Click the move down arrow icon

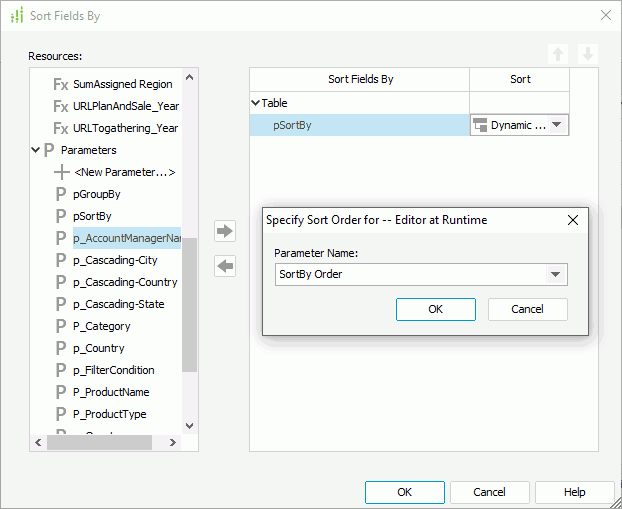[x=588, y=55]
